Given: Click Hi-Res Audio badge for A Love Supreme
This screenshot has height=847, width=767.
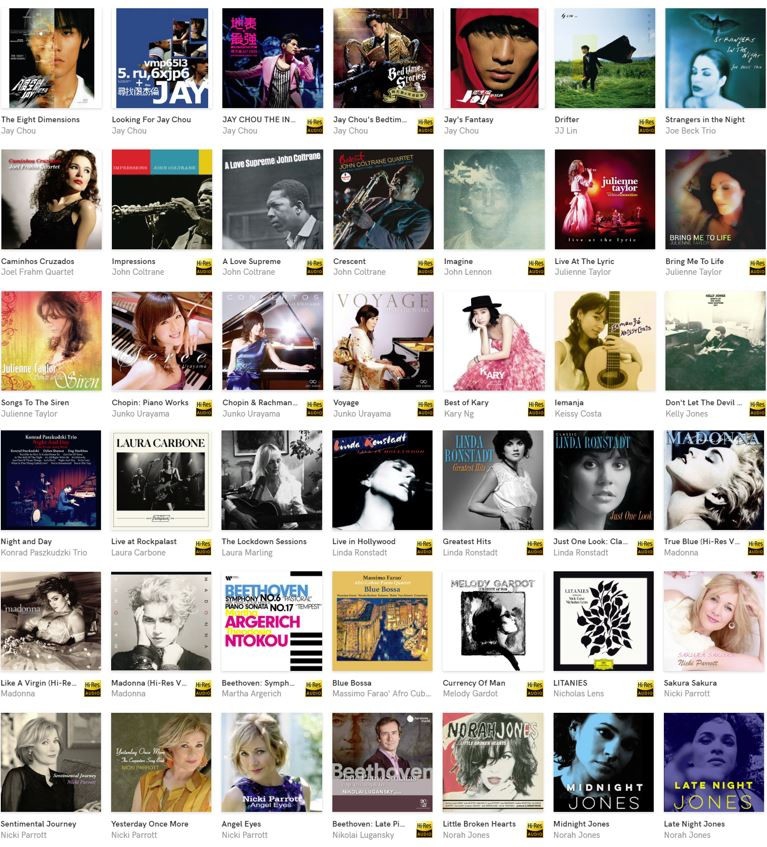Looking at the screenshot, I should coord(314,267).
